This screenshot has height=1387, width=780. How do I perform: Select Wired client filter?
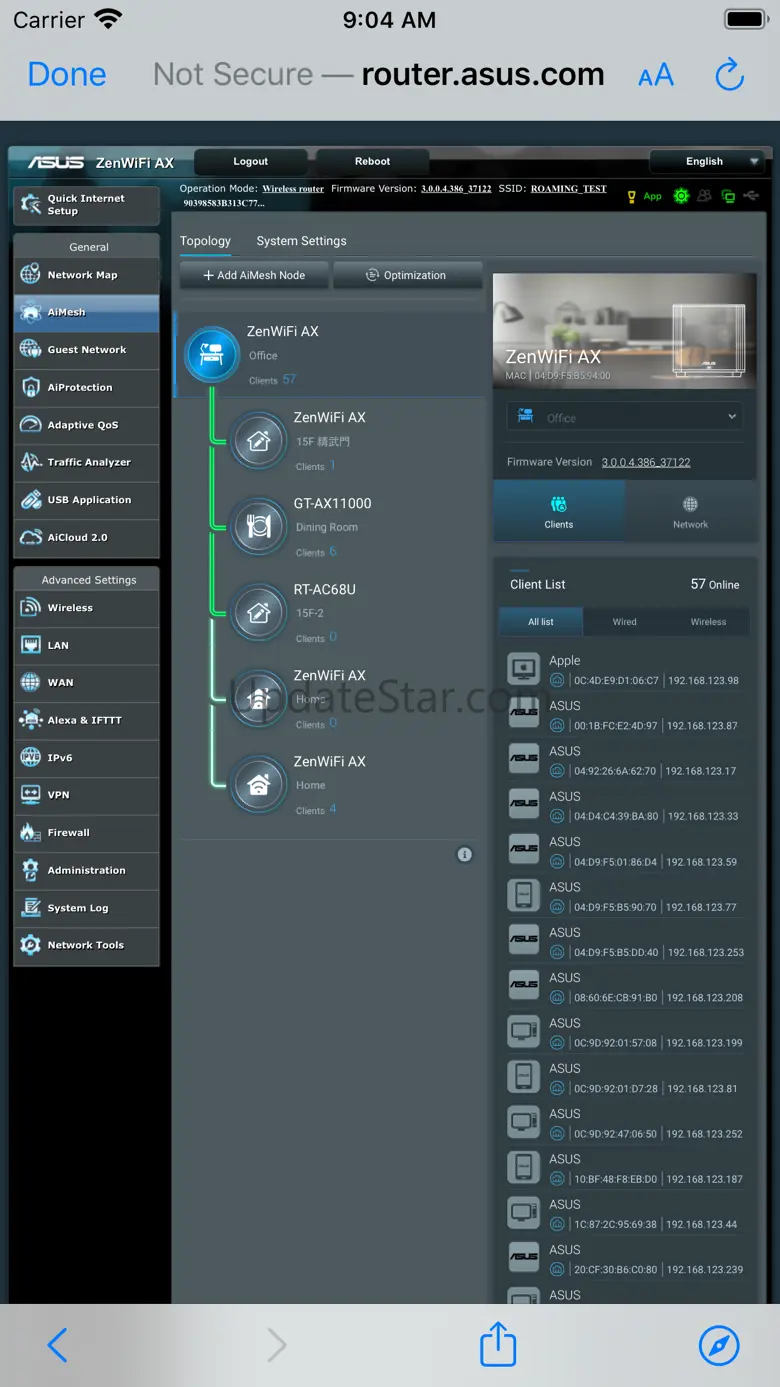(624, 622)
